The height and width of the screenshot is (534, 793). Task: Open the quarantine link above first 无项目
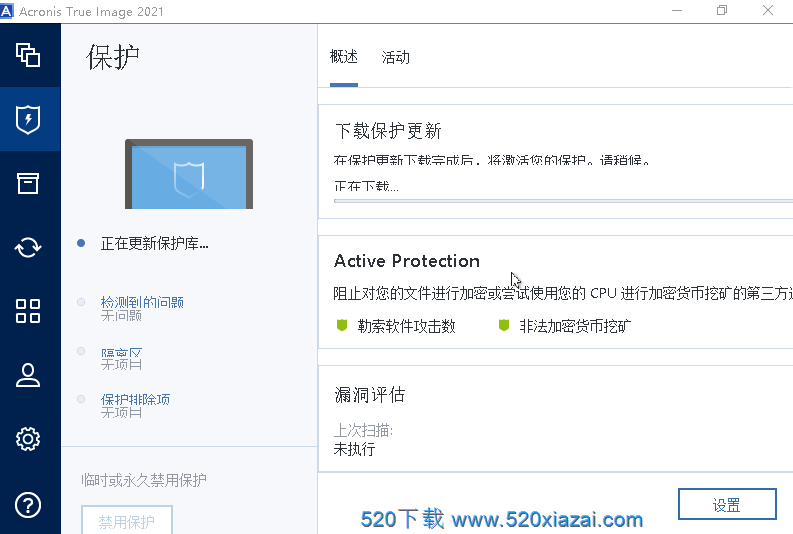(121, 352)
